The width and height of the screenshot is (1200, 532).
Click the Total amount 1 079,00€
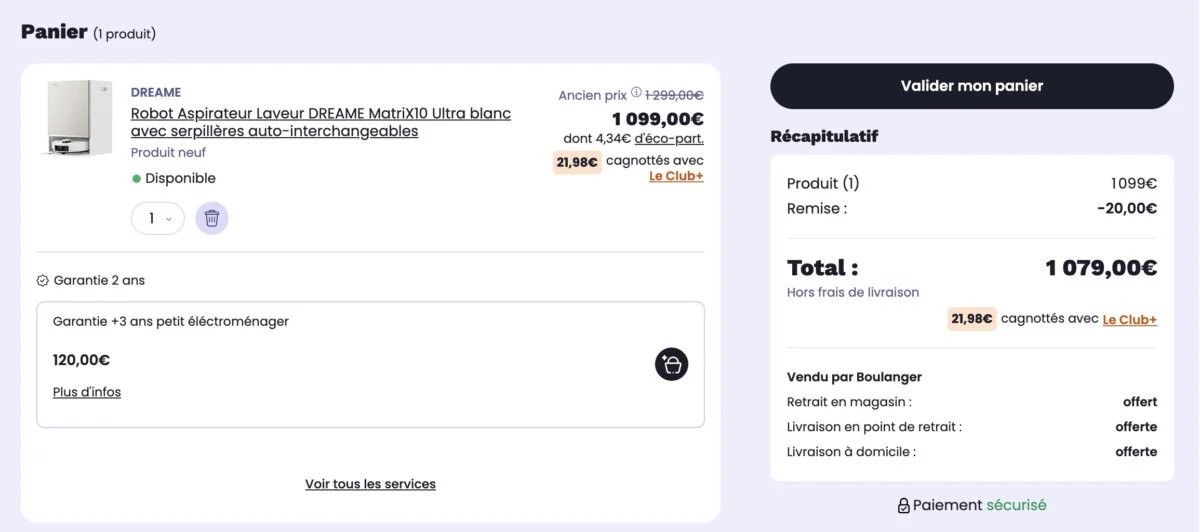(x=1101, y=268)
